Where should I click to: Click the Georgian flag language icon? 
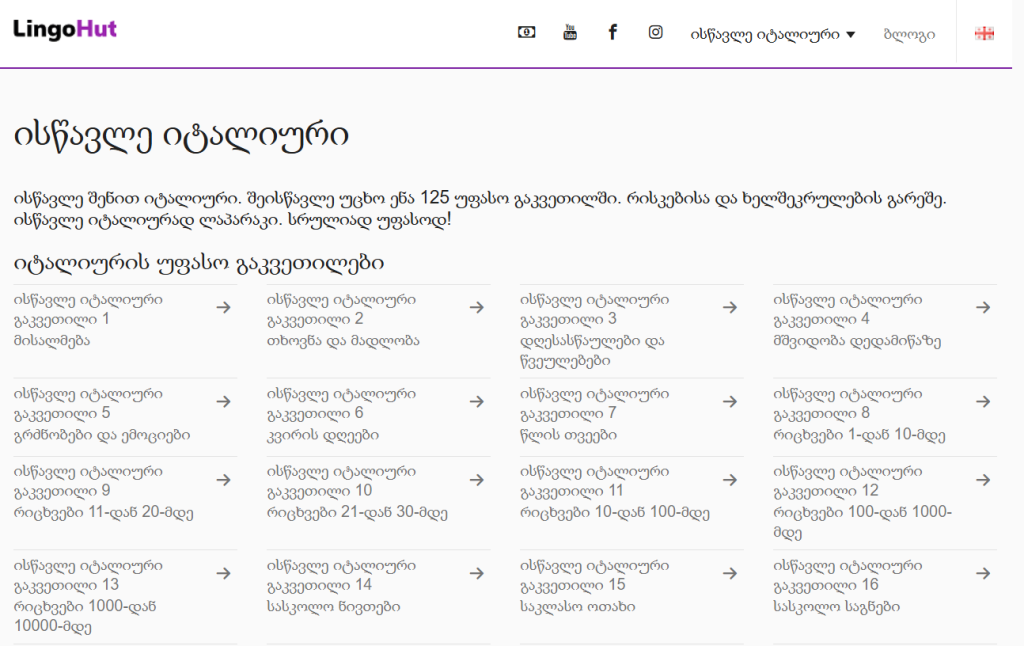pyautogui.click(x=984, y=33)
